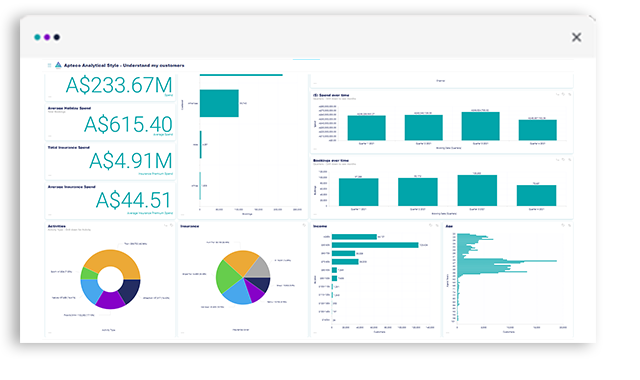This screenshot has width=640, height=380.
Task: Select the second quarter bar in Bookings over time
Action: [x=418, y=192]
